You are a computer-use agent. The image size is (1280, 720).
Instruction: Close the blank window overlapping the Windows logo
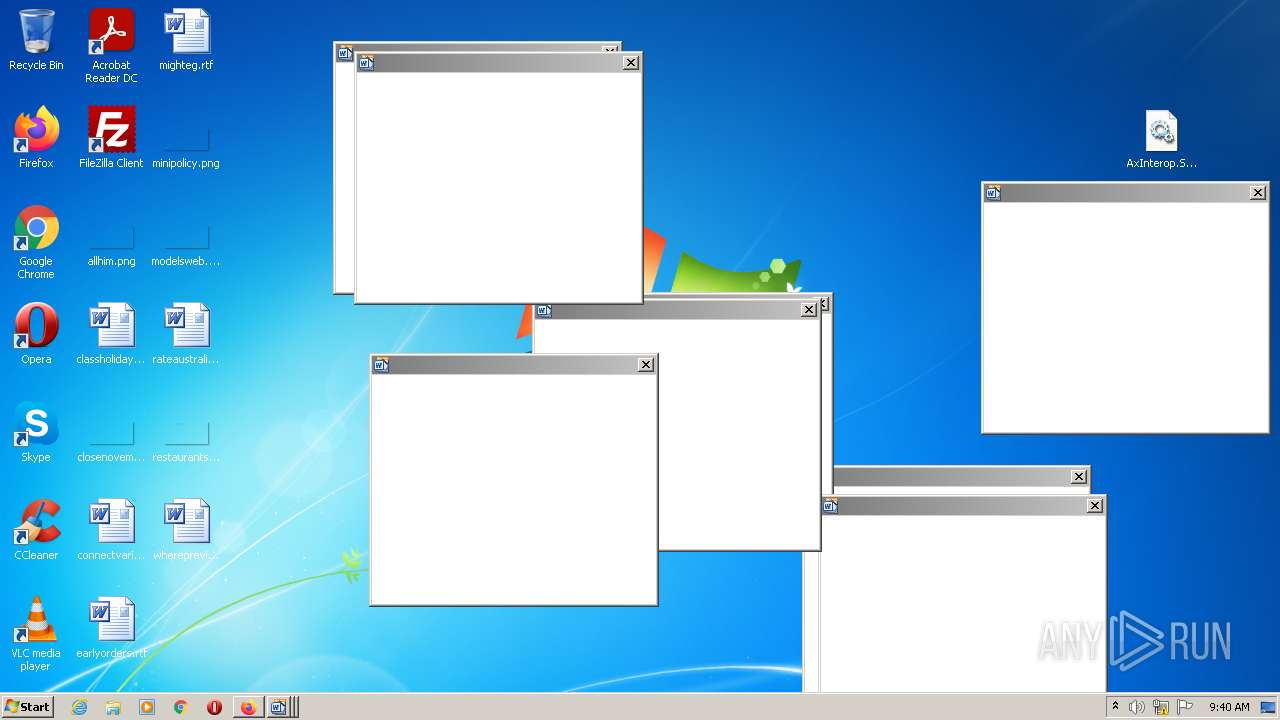pos(809,310)
